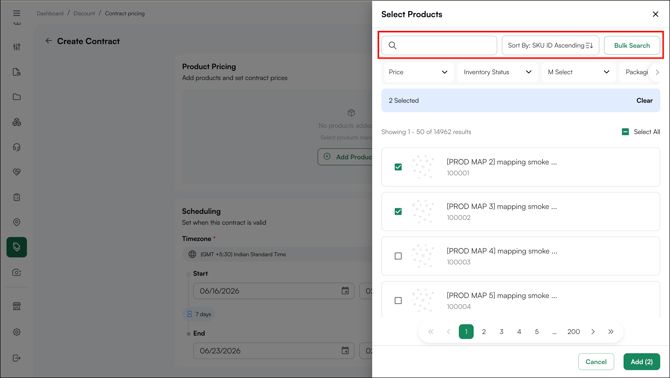This screenshot has width=670, height=378.
Task: Go to results page 3
Action: (x=501, y=331)
